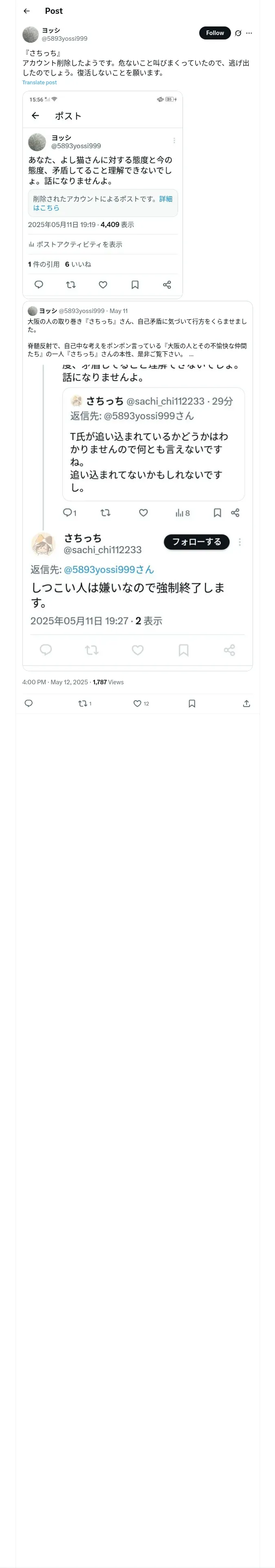Share the post via upload icon
275x1568 pixels.
(246, 703)
